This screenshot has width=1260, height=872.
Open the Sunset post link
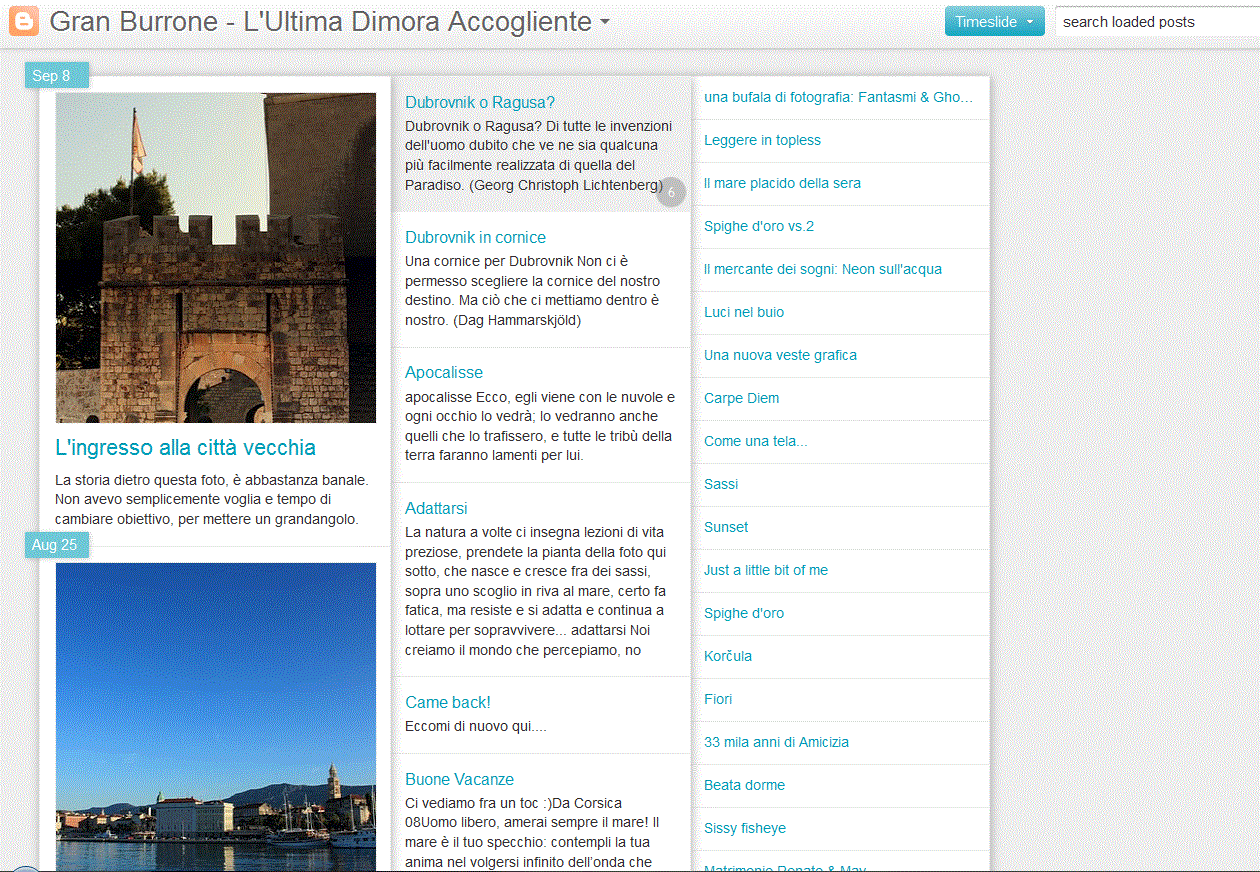[x=726, y=527]
